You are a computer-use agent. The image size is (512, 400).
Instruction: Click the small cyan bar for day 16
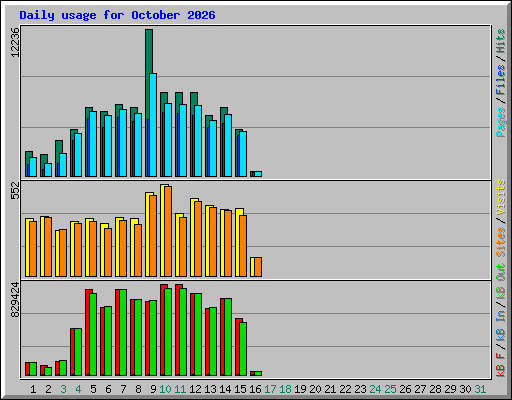coord(258,174)
